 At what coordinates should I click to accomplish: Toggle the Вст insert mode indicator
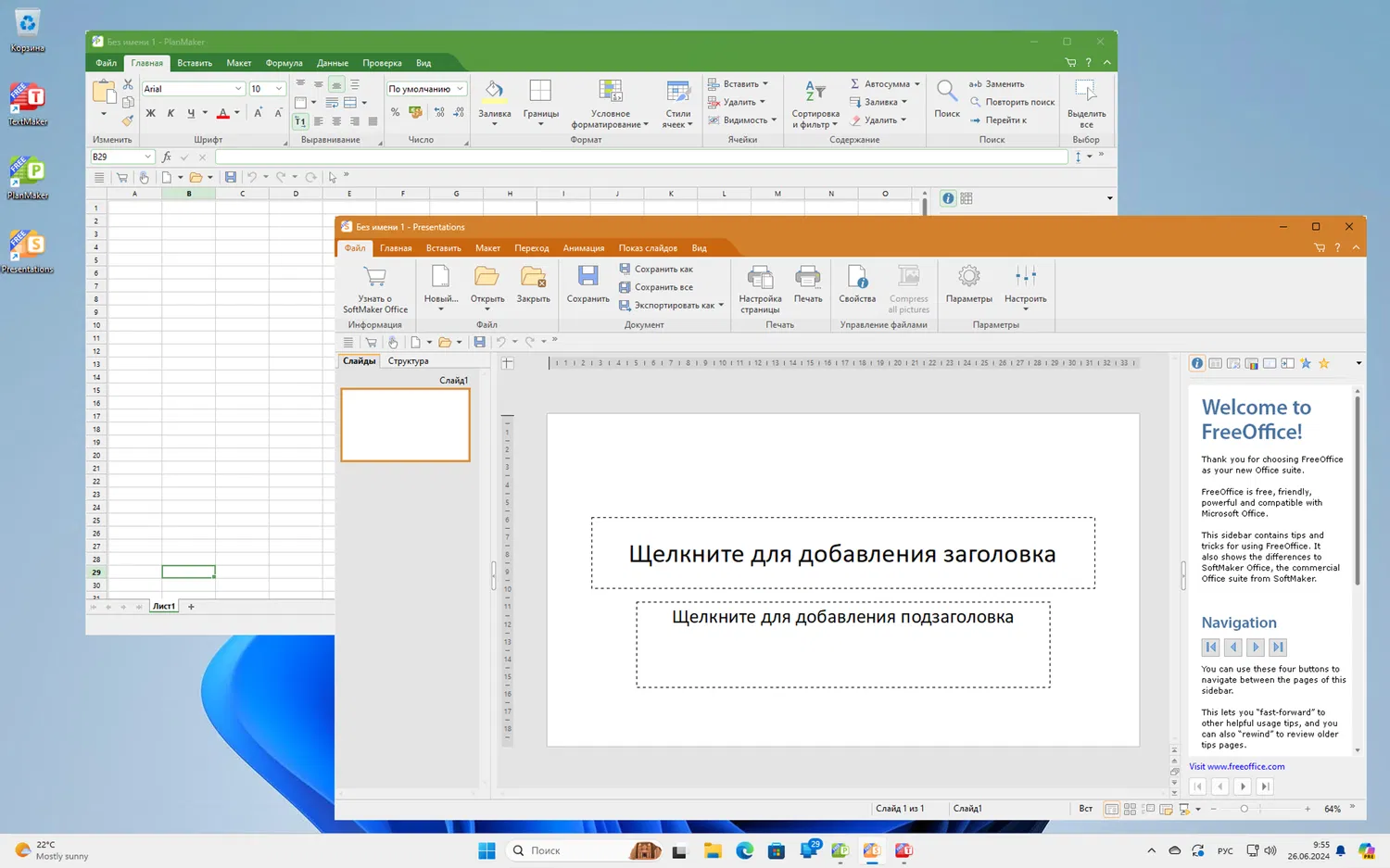pos(1085,809)
